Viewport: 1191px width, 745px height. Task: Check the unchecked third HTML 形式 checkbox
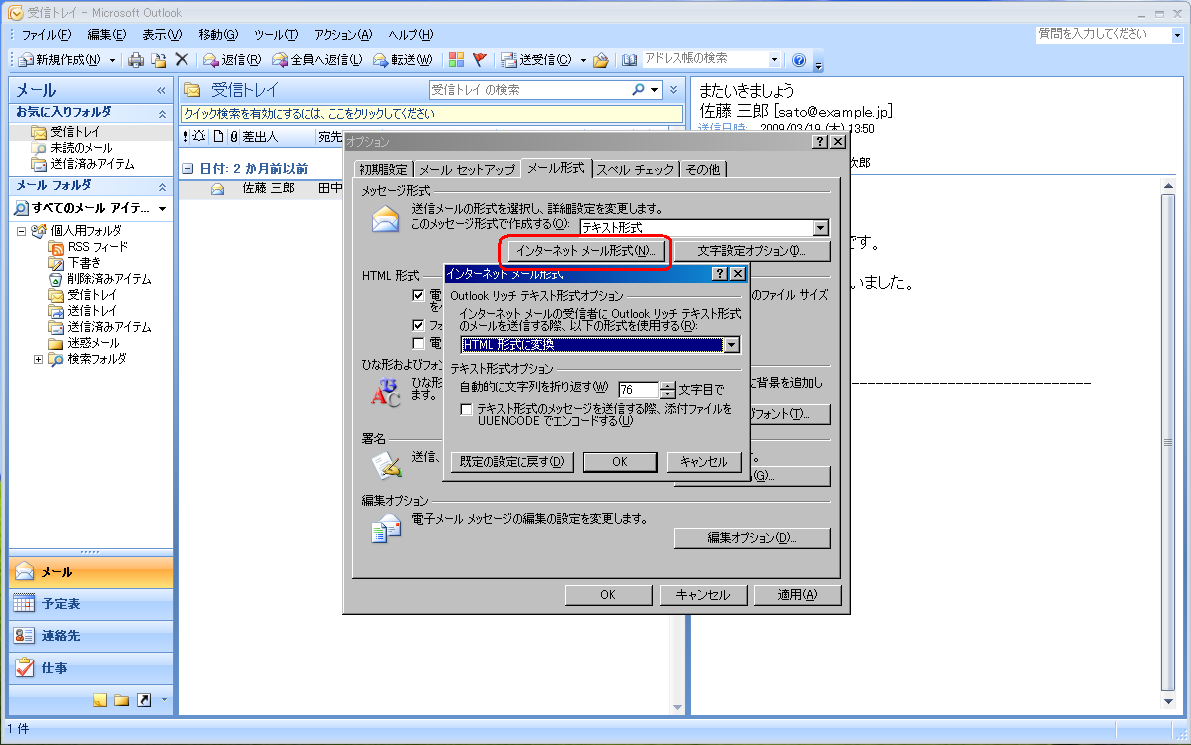click(x=418, y=343)
